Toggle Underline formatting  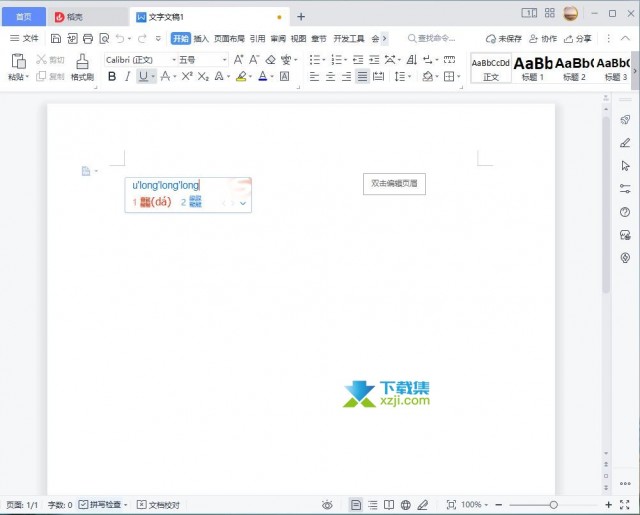click(143, 76)
